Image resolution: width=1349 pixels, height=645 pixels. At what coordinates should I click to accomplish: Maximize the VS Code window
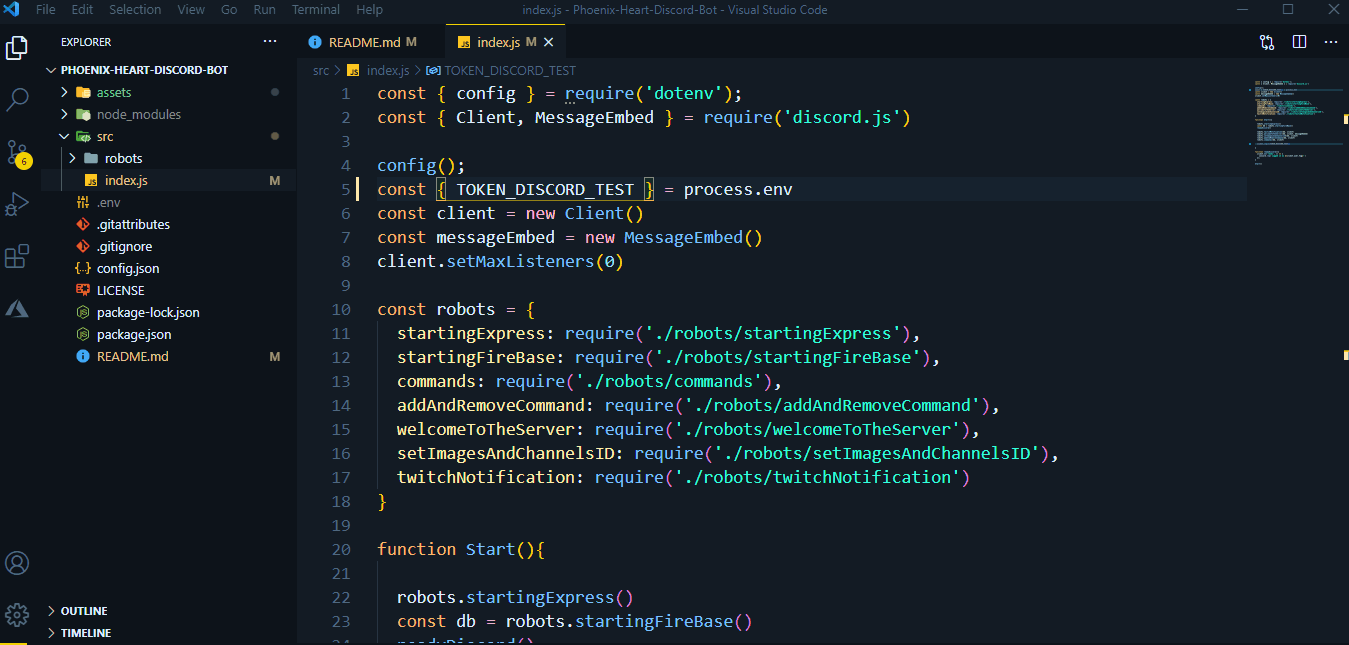1288,9
